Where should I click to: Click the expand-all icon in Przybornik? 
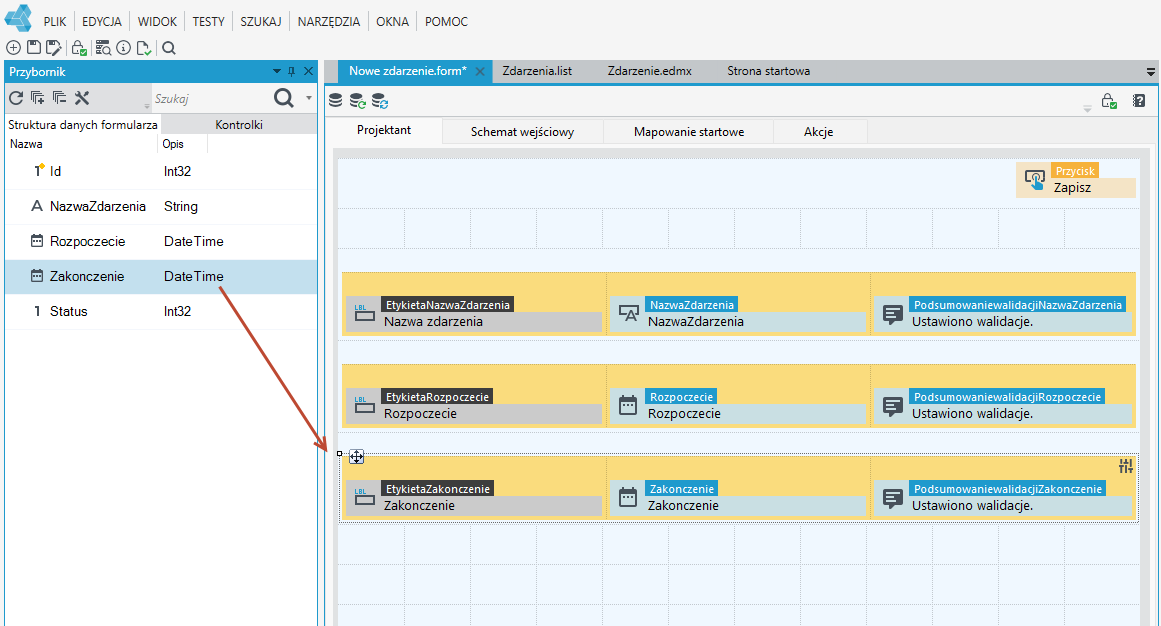38,98
